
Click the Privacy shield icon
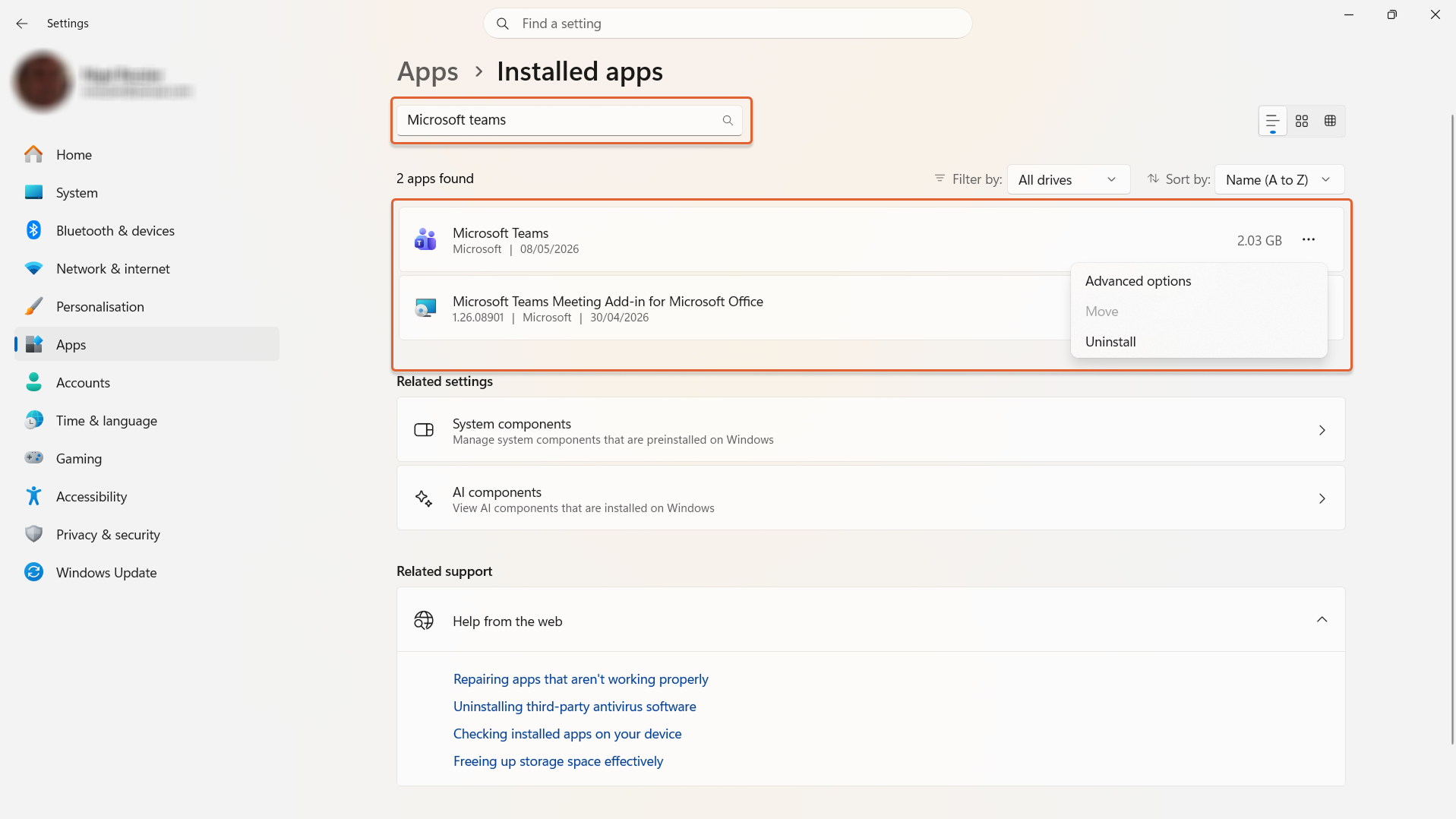pos(33,534)
